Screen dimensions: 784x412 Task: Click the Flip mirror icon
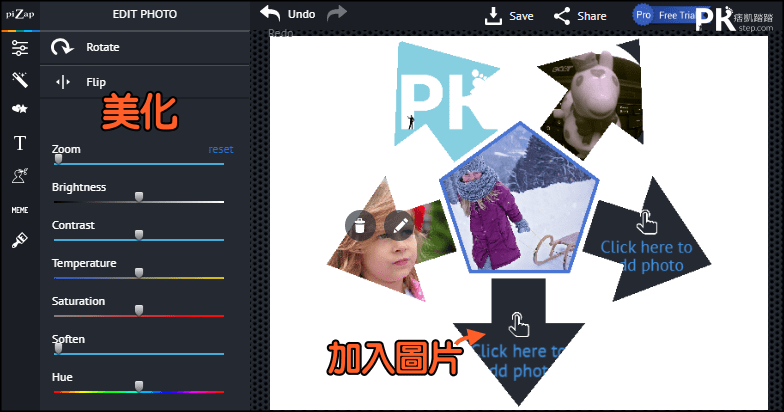pyautogui.click(x=63, y=82)
